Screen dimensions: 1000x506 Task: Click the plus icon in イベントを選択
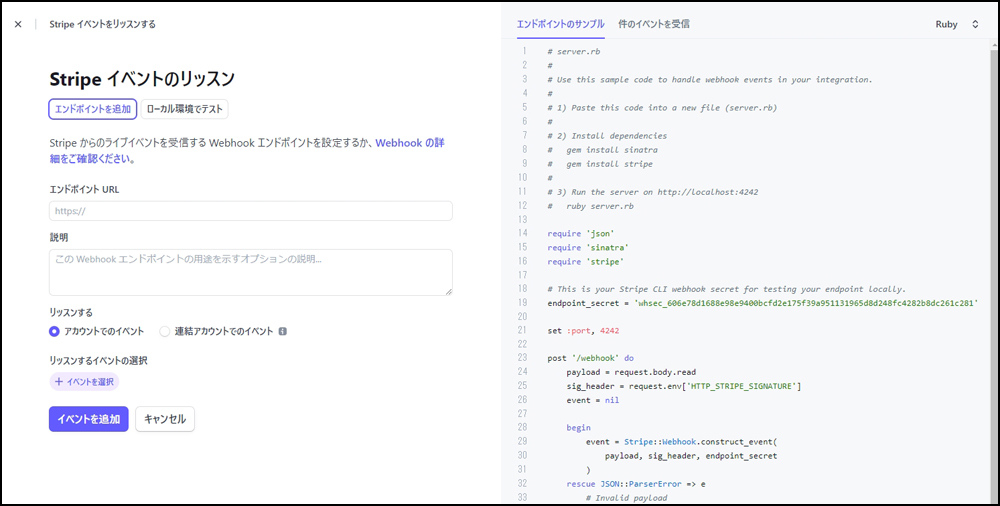point(59,382)
